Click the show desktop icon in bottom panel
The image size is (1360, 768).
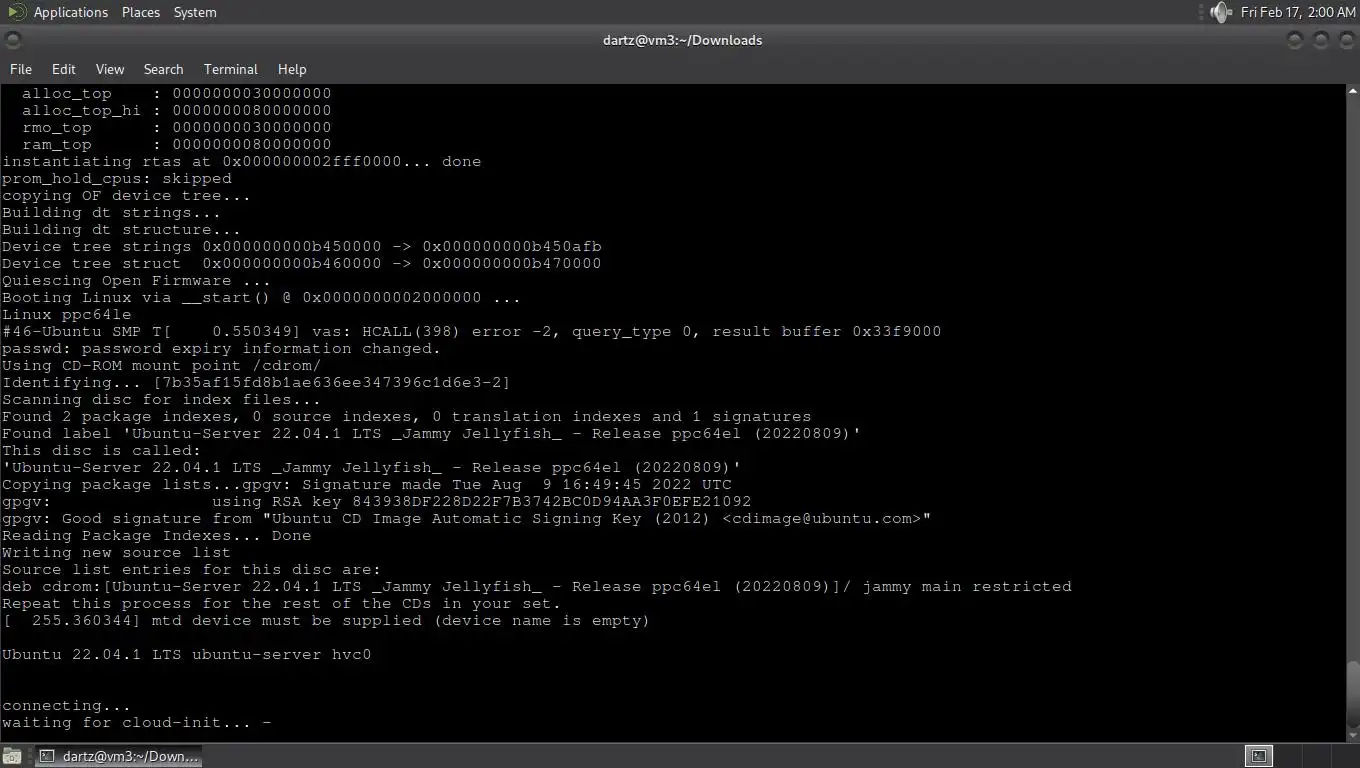[11, 756]
